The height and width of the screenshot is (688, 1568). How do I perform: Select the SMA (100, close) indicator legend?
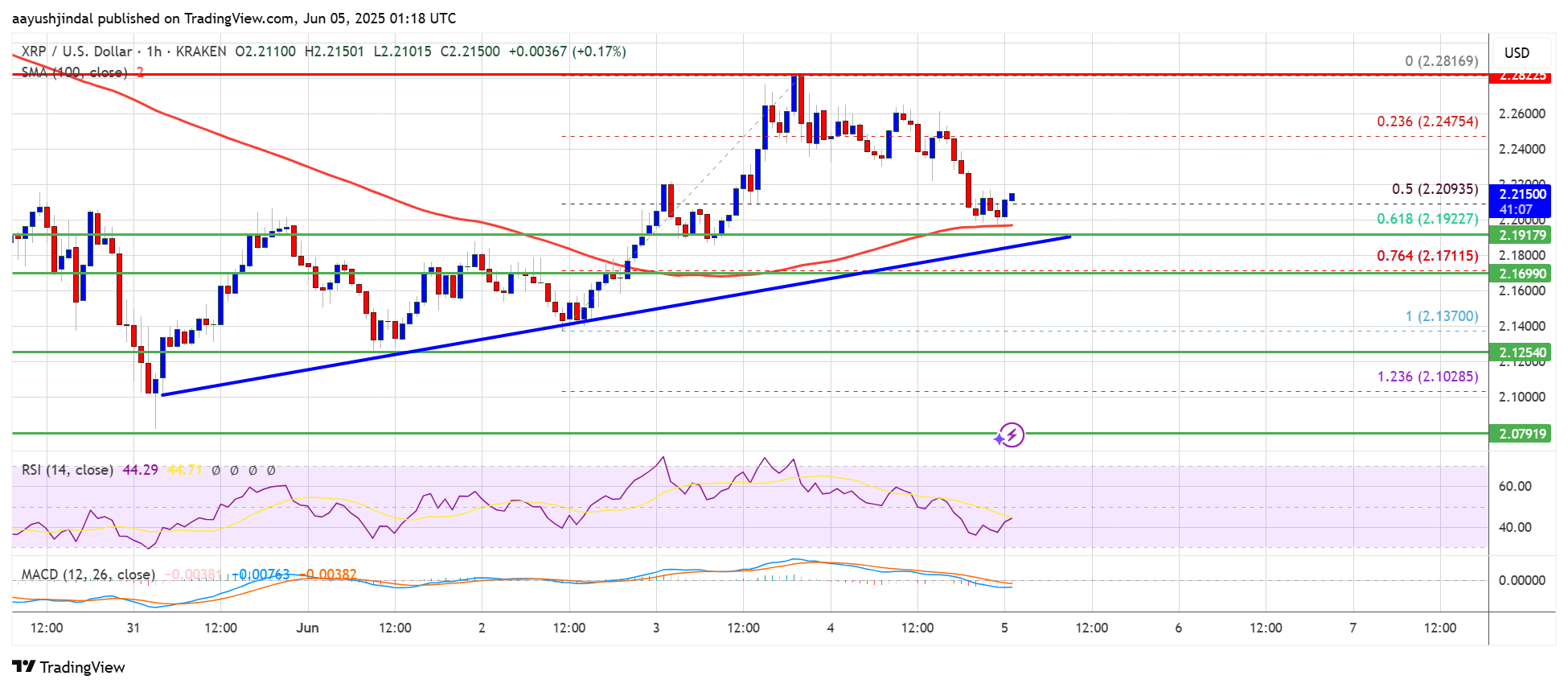[74, 72]
